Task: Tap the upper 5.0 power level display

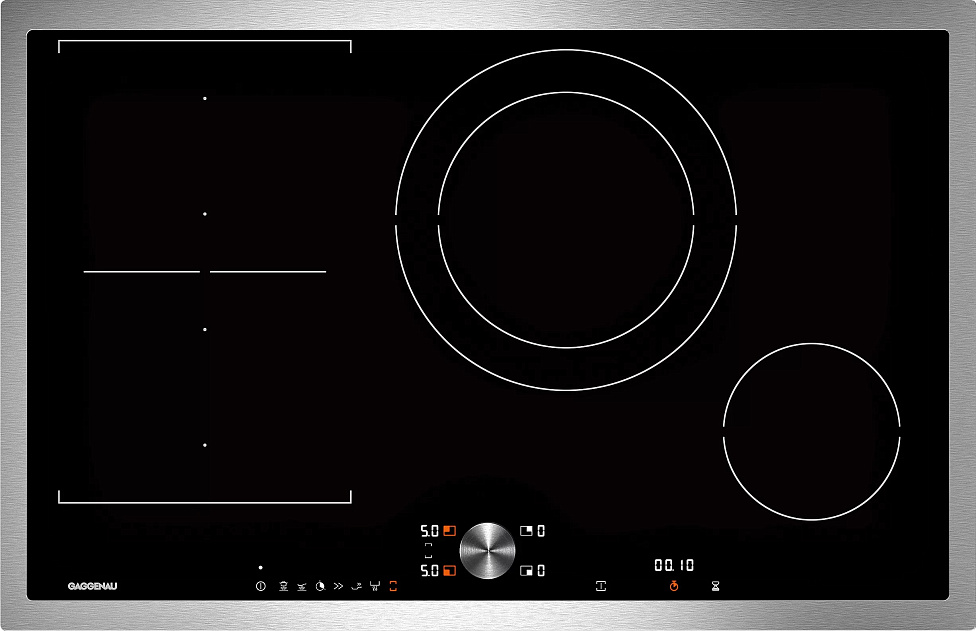Action: coord(429,531)
